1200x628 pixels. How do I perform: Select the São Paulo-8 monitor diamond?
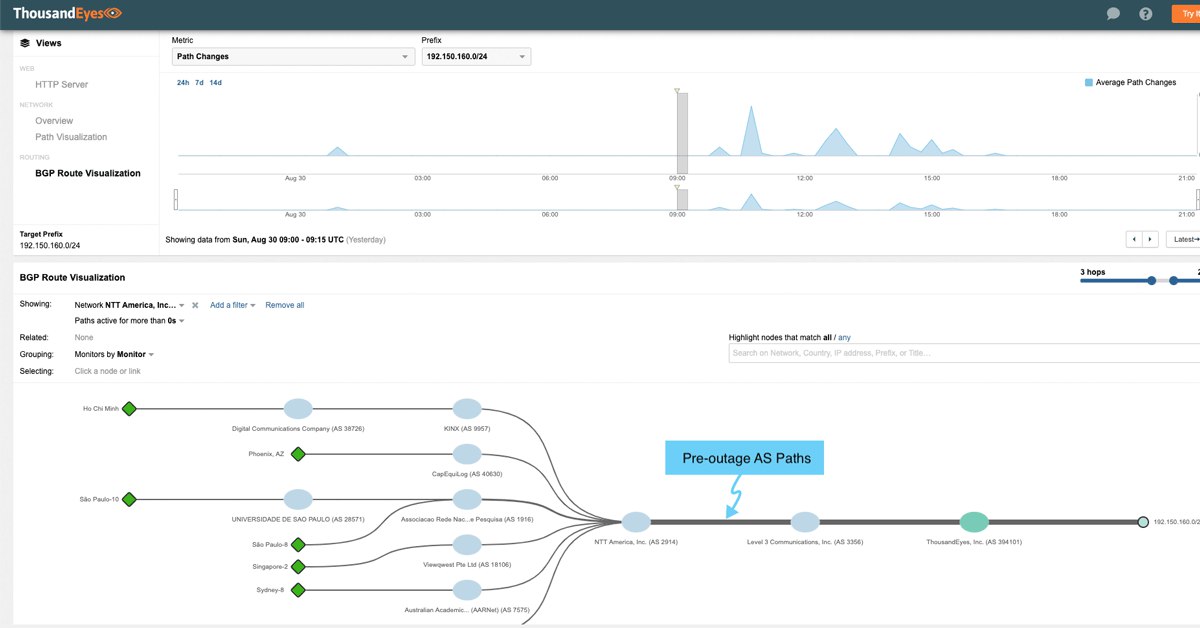pos(297,545)
